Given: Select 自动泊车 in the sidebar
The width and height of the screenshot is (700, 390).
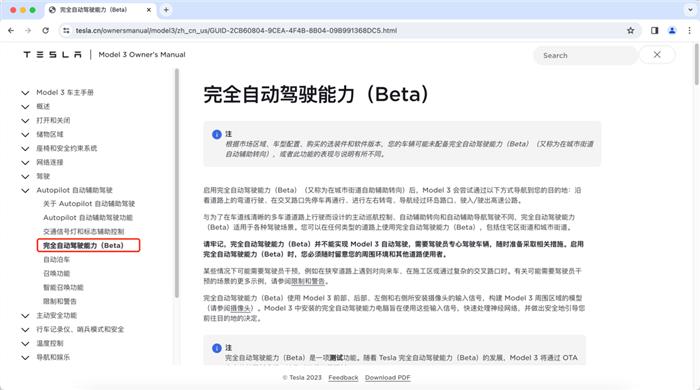Looking at the screenshot, I should 57,259.
